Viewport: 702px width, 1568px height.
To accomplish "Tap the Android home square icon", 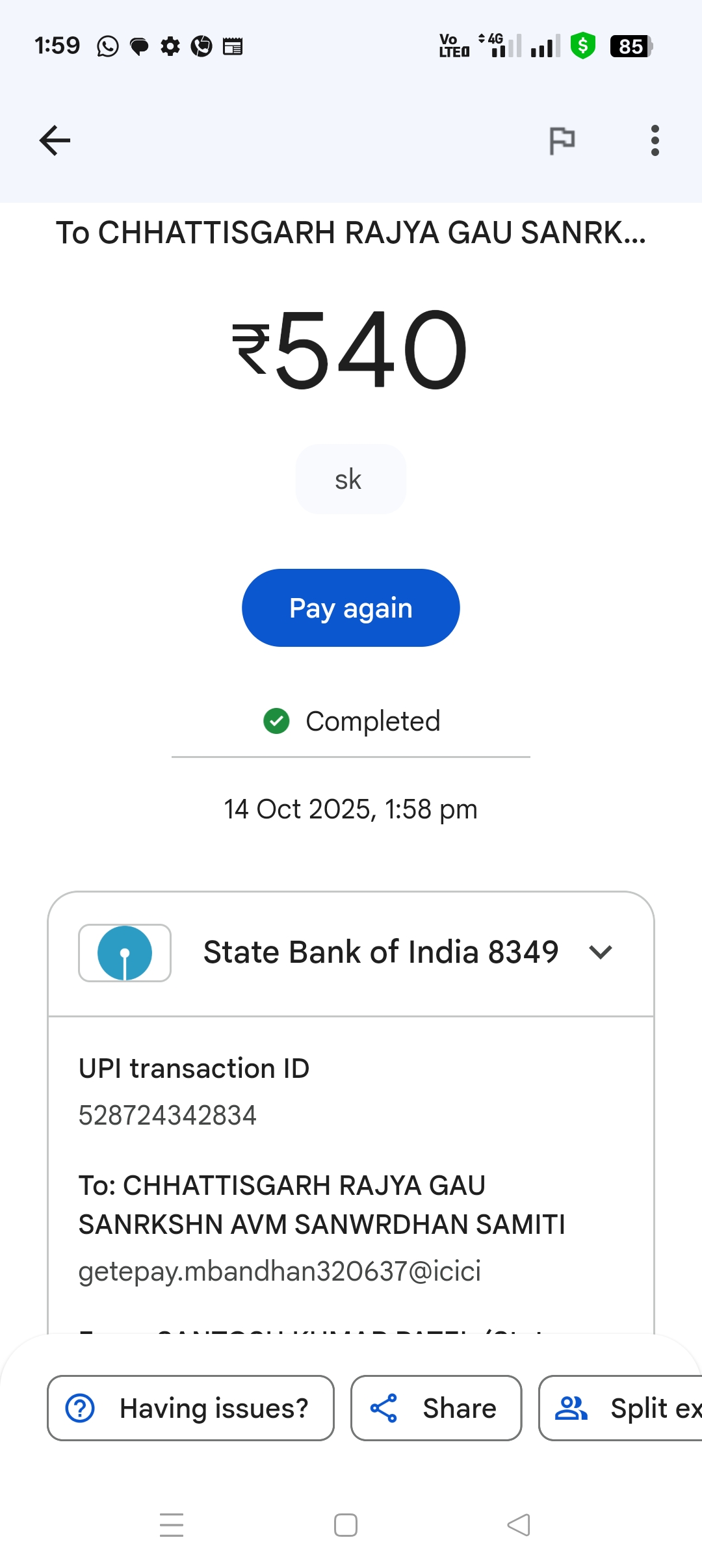I will 346,1525.
